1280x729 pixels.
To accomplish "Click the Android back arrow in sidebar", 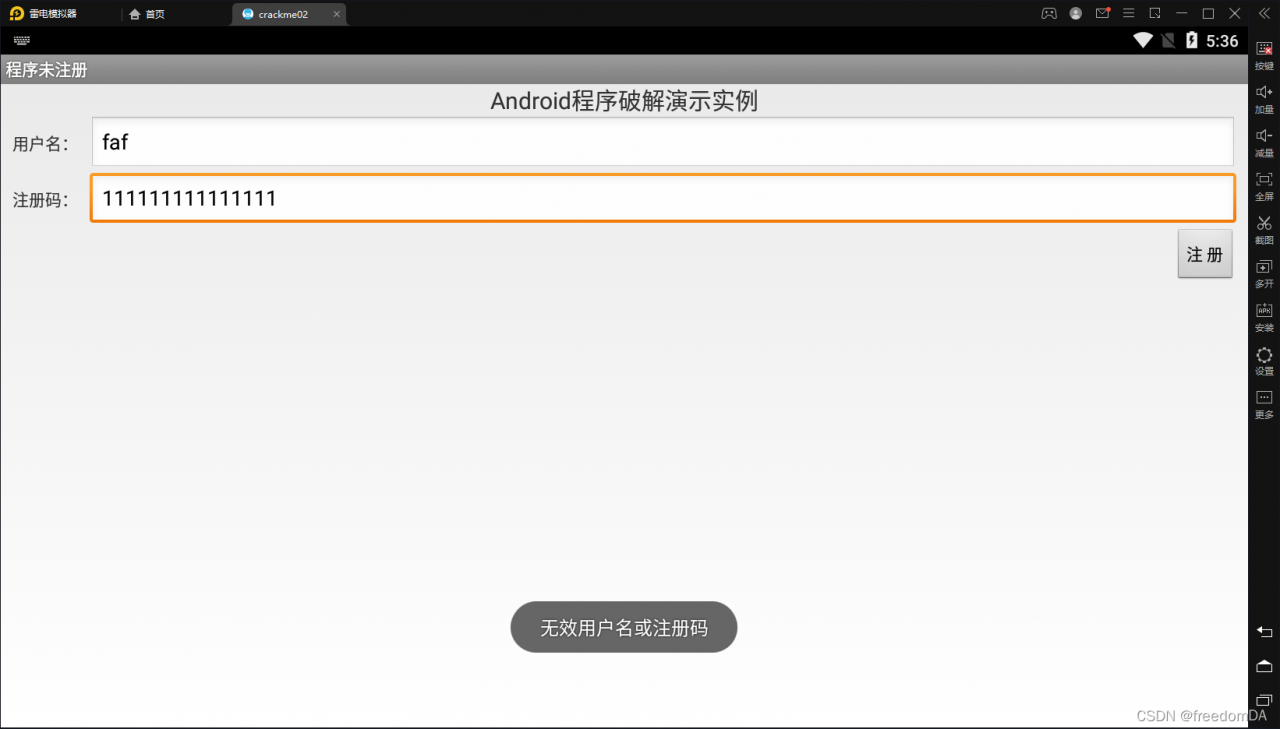I will pos(1264,631).
